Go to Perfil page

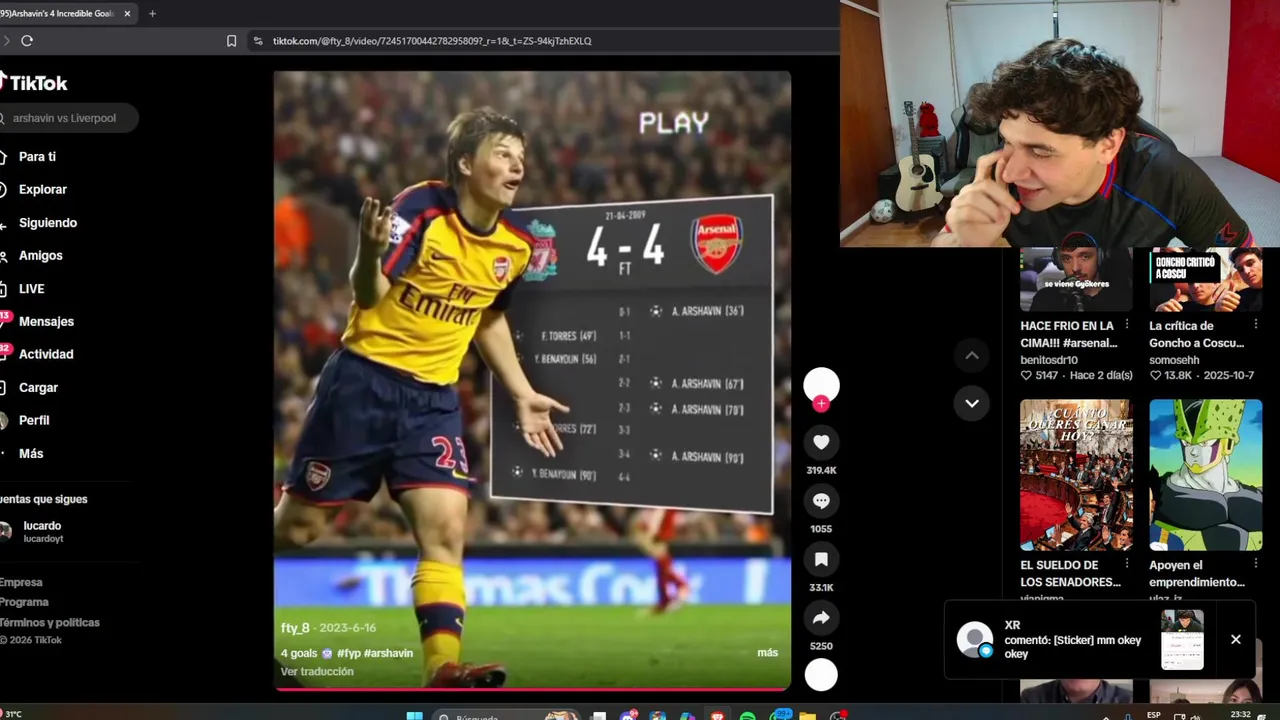pos(34,420)
